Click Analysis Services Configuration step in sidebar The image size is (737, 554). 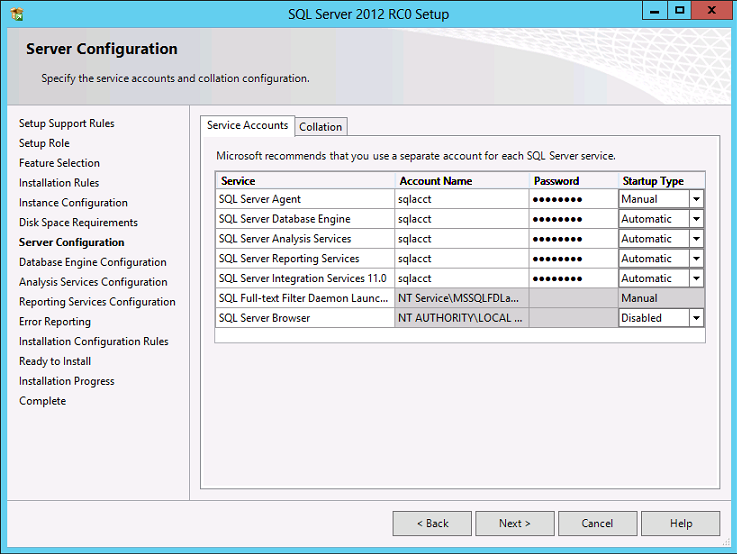[x=93, y=282]
